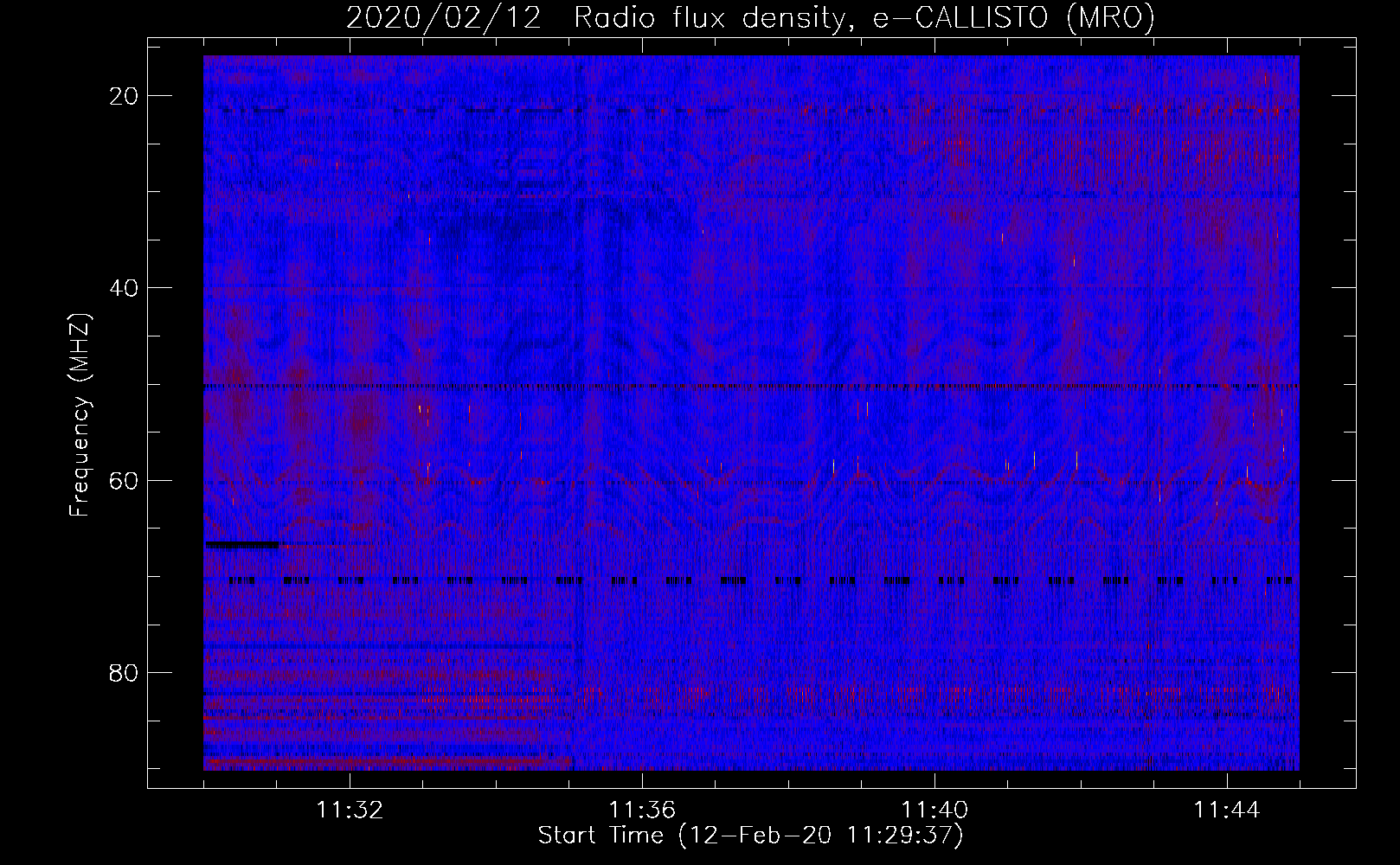Viewport: 1400px width, 865px height.
Task: Click the "Start Time (12-Feb-20 11:29:37)" label
Action: coord(750,836)
